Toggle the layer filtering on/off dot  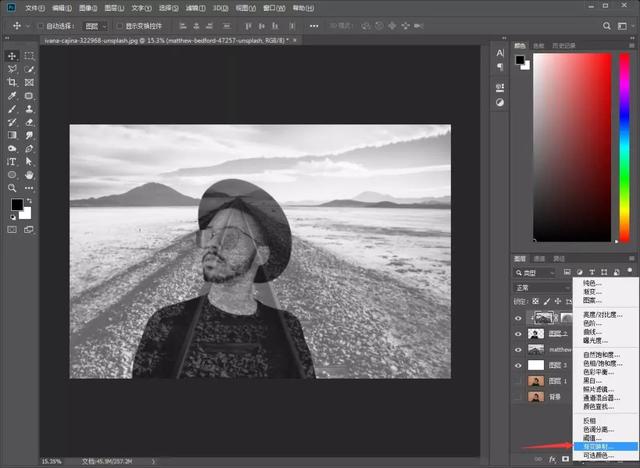coord(630,271)
